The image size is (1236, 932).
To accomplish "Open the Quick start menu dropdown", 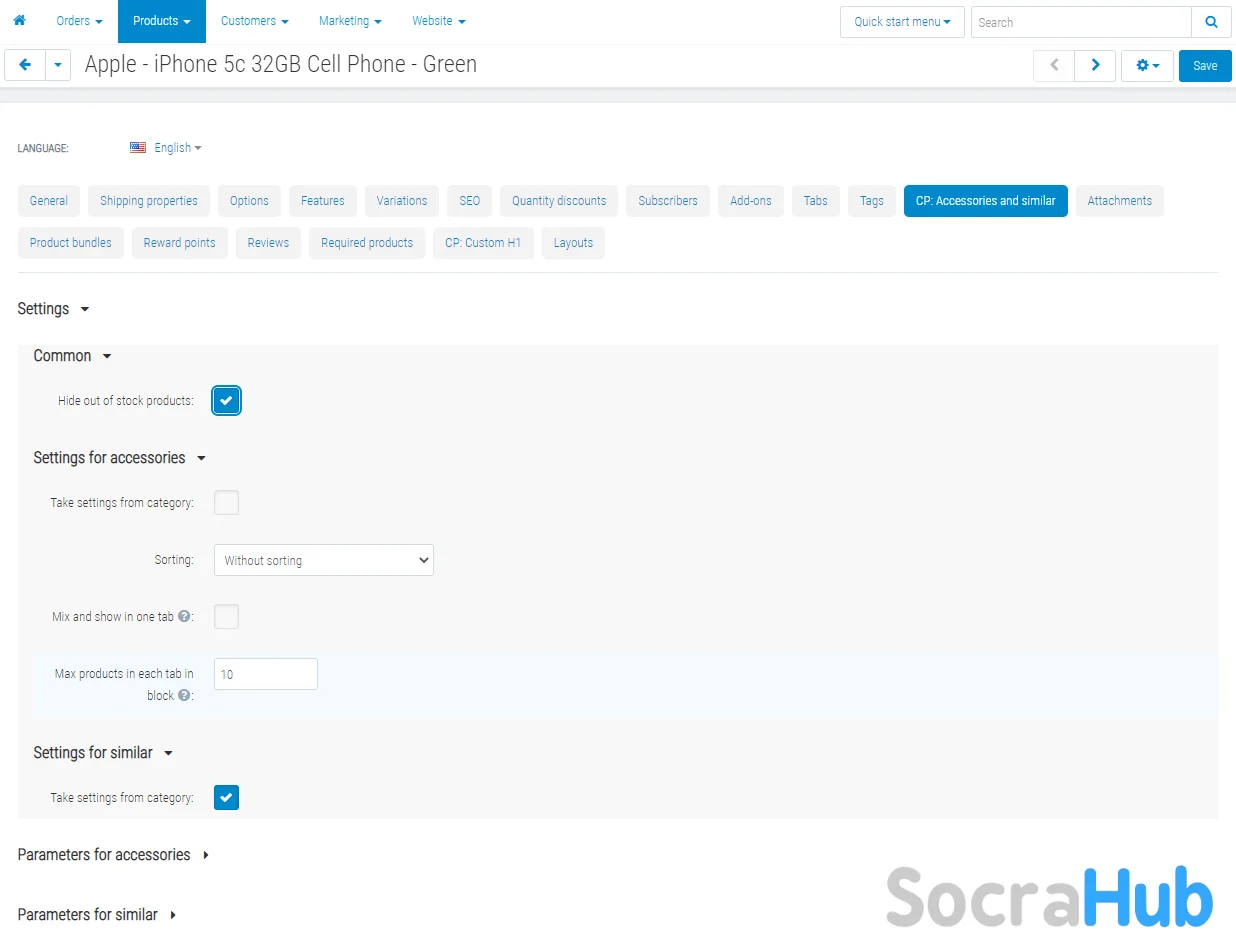I will click(903, 22).
